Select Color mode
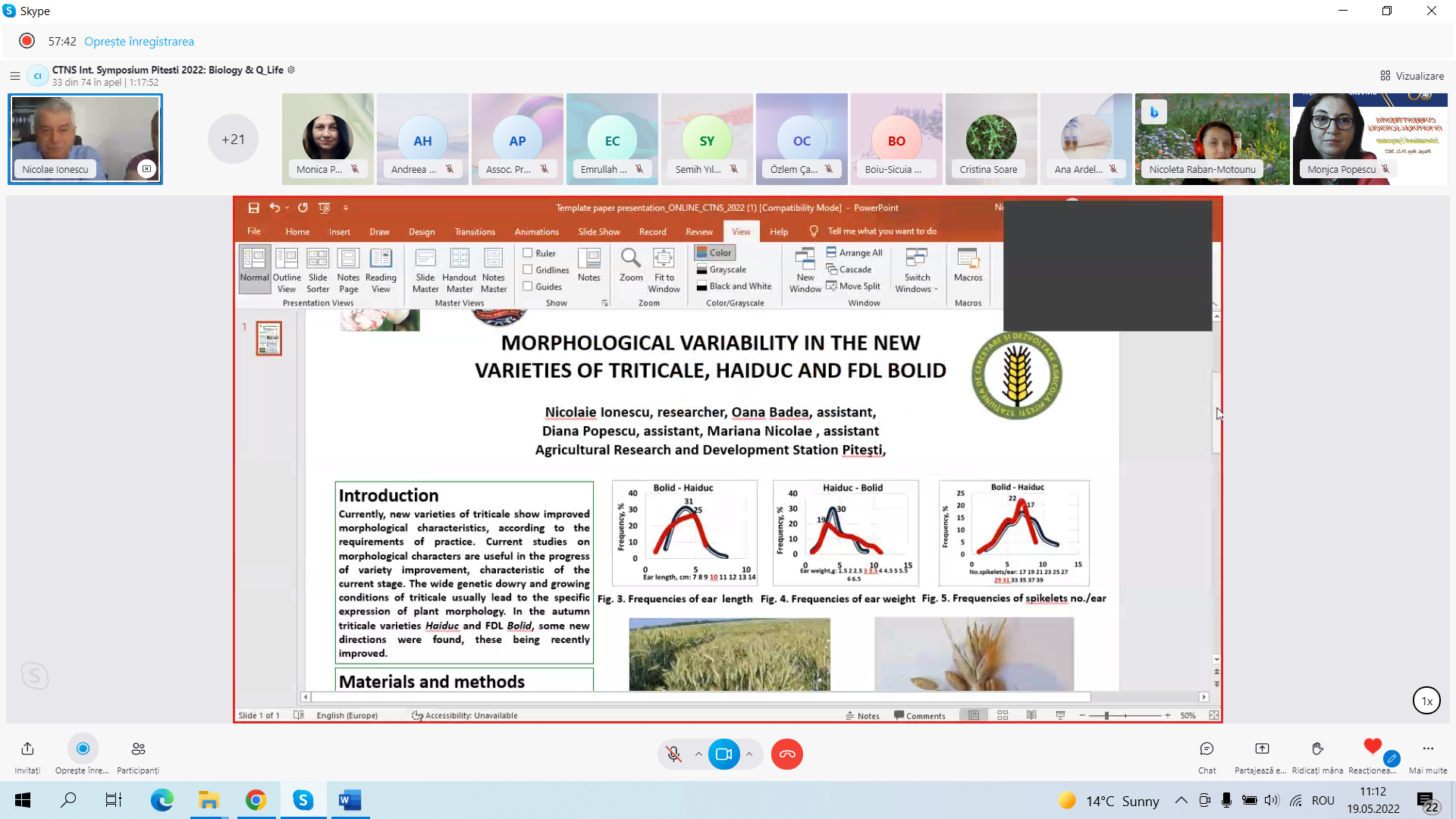This screenshot has height=819, width=1456. [714, 253]
